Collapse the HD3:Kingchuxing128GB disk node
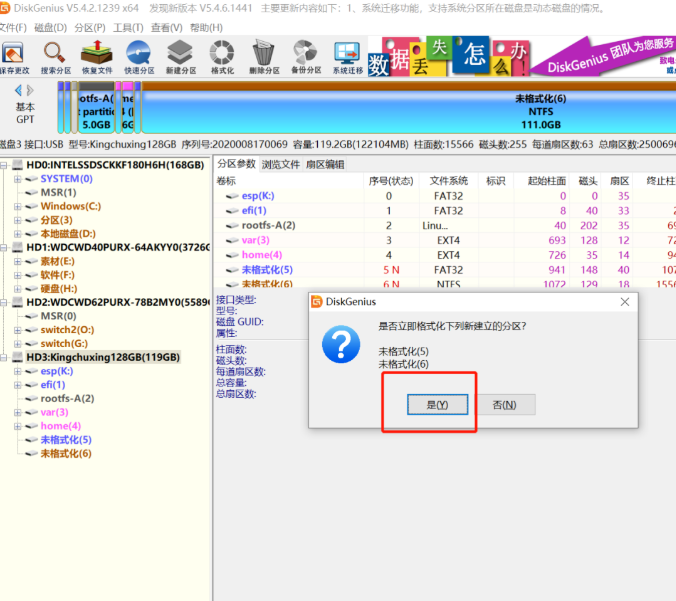This screenshot has height=601, width=676. tap(4, 357)
